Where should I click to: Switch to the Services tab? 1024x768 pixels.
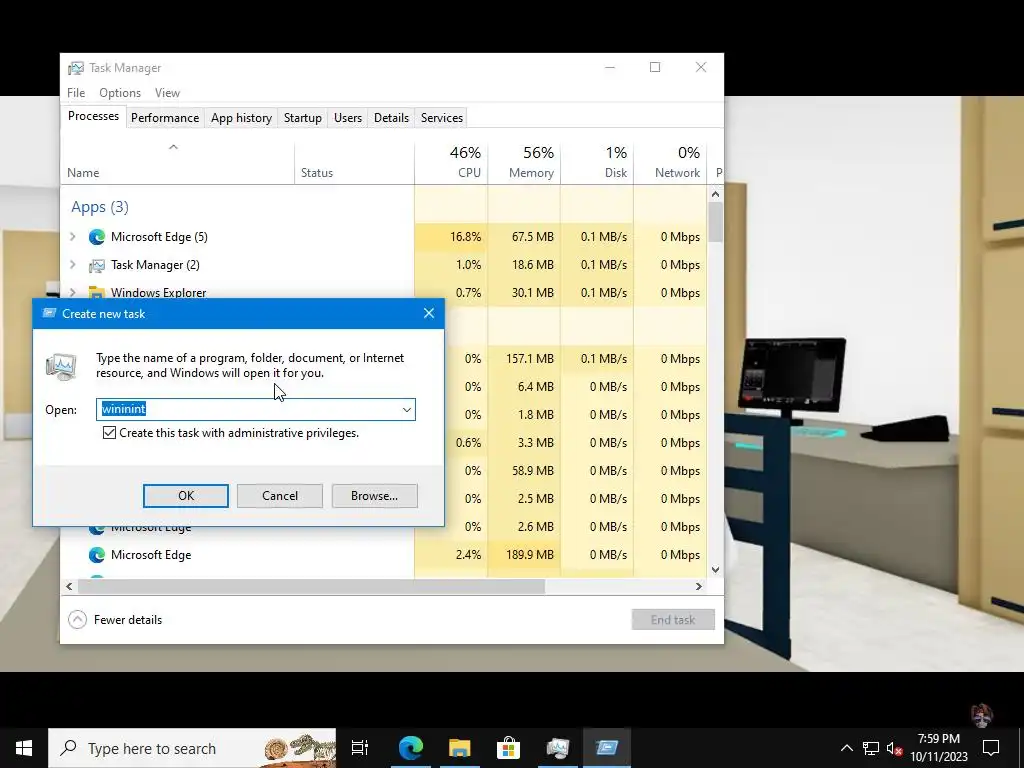[441, 118]
